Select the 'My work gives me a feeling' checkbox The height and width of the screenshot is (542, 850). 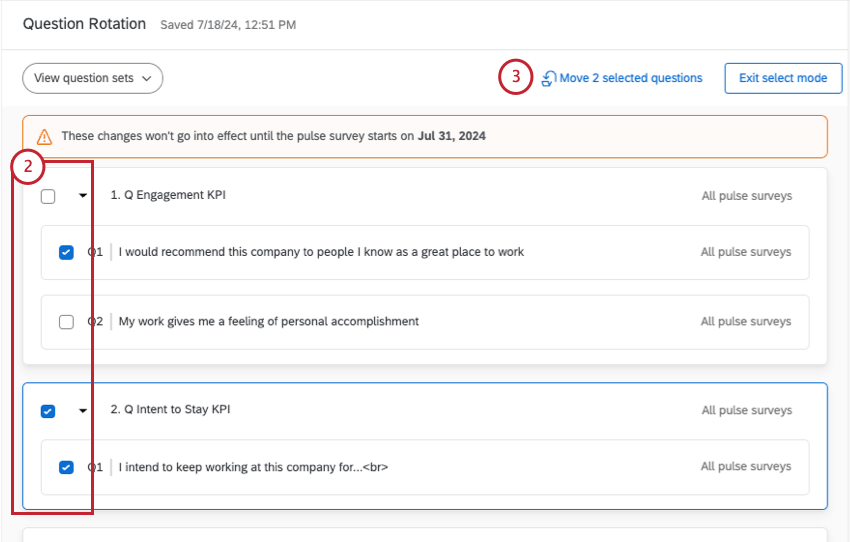(x=66, y=322)
